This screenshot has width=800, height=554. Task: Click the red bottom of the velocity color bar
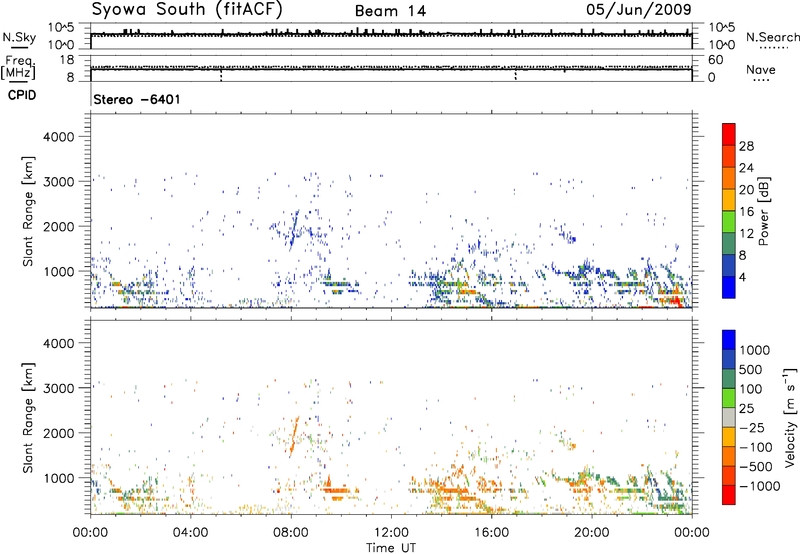point(729,495)
